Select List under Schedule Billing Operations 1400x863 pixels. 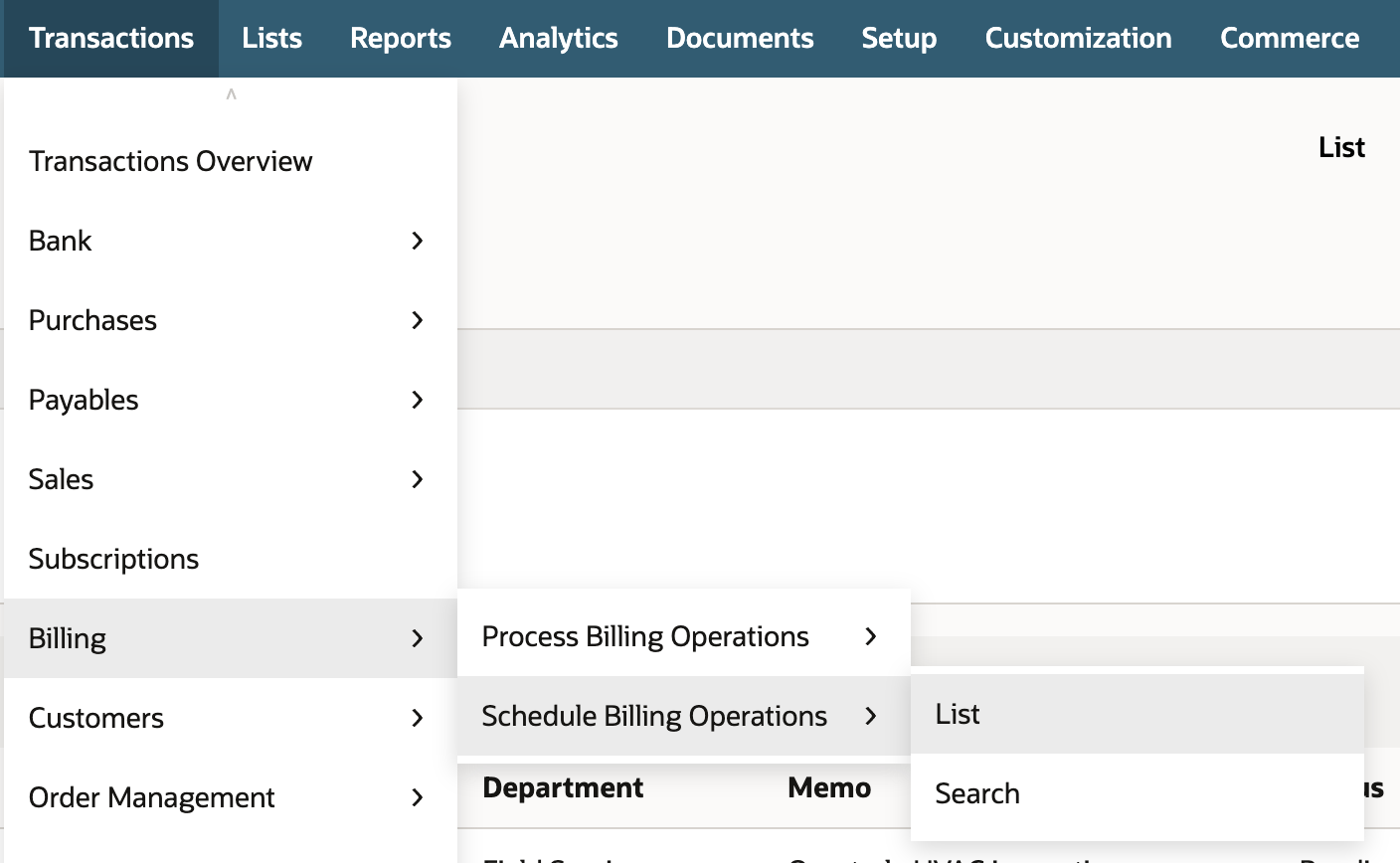[x=1137, y=714]
